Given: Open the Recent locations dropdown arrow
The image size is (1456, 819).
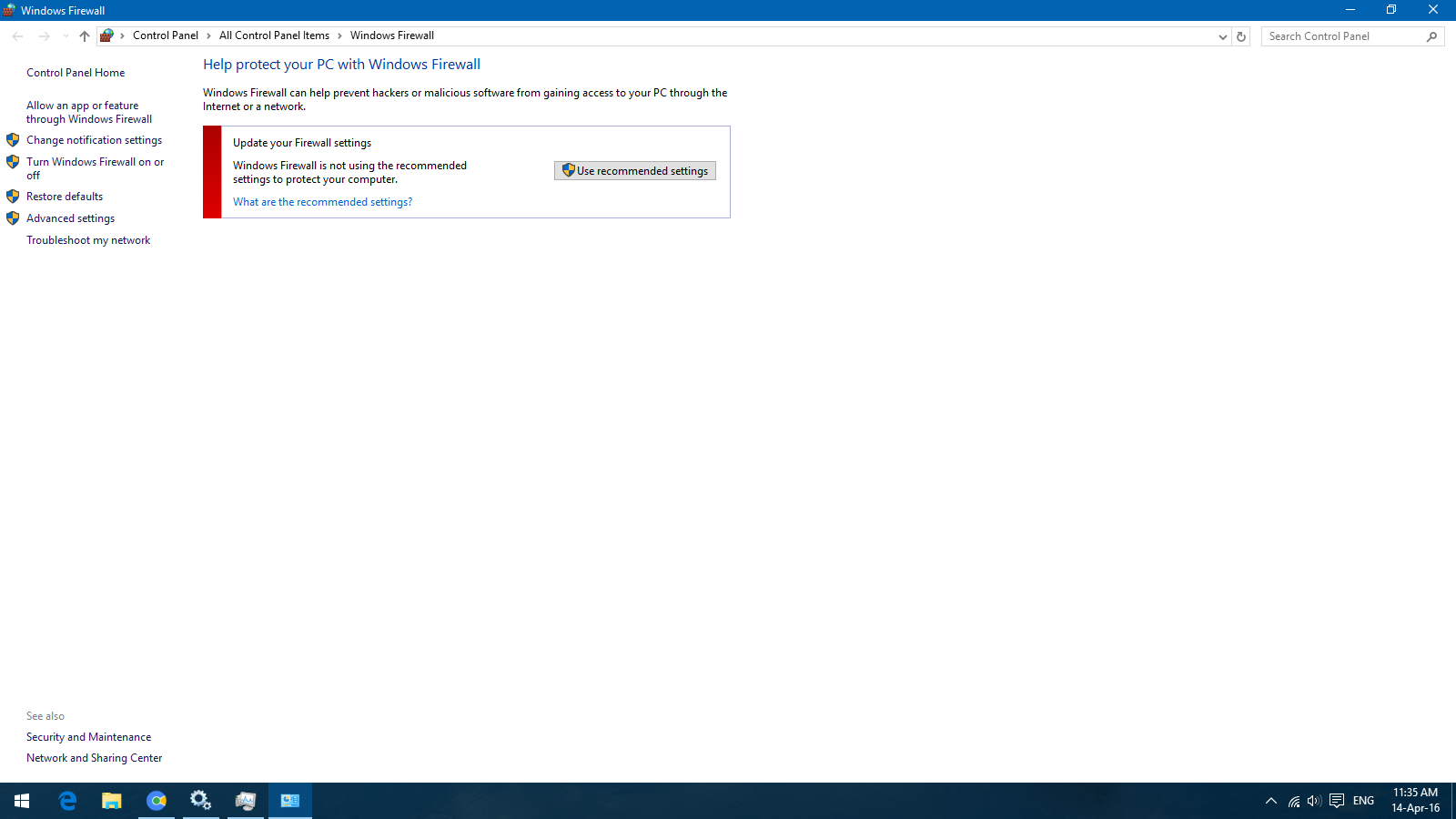Looking at the screenshot, I should tap(66, 36).
